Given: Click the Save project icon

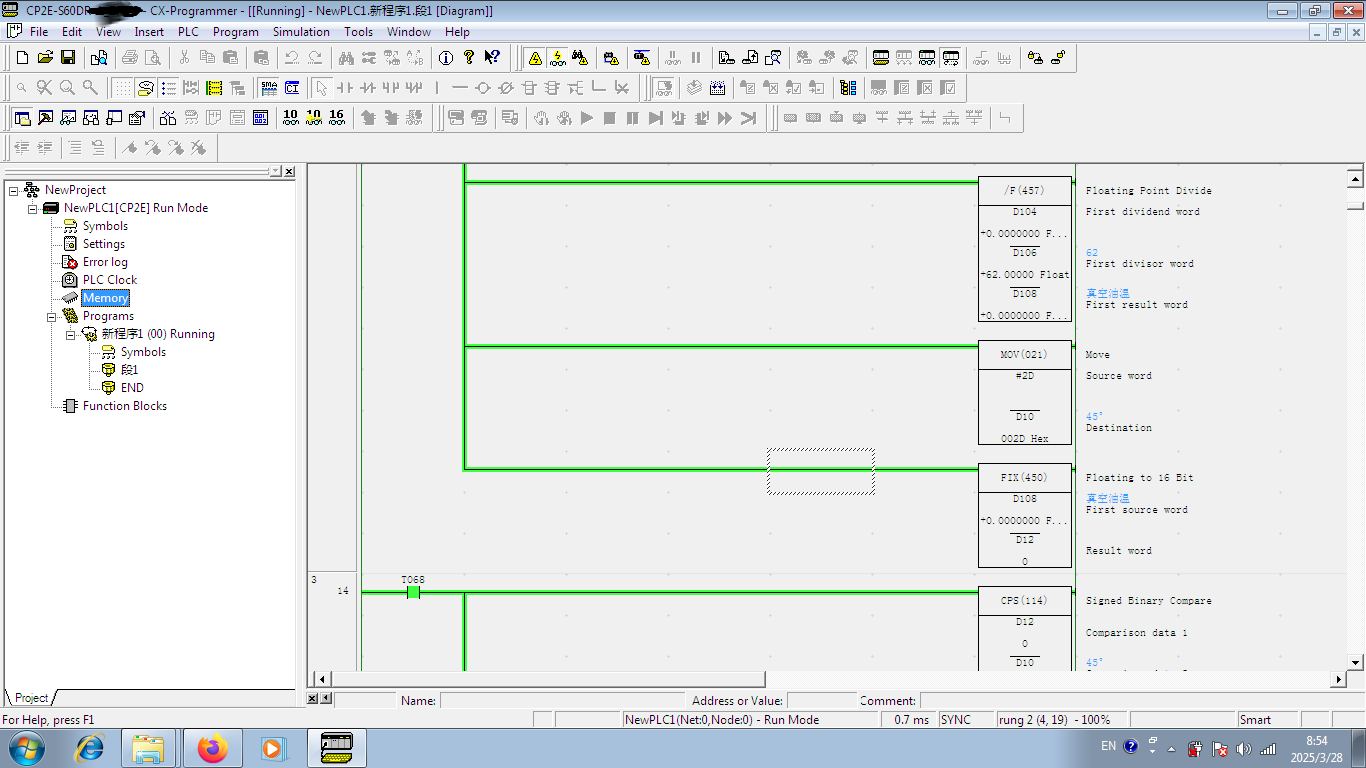Looking at the screenshot, I should click(x=68, y=58).
